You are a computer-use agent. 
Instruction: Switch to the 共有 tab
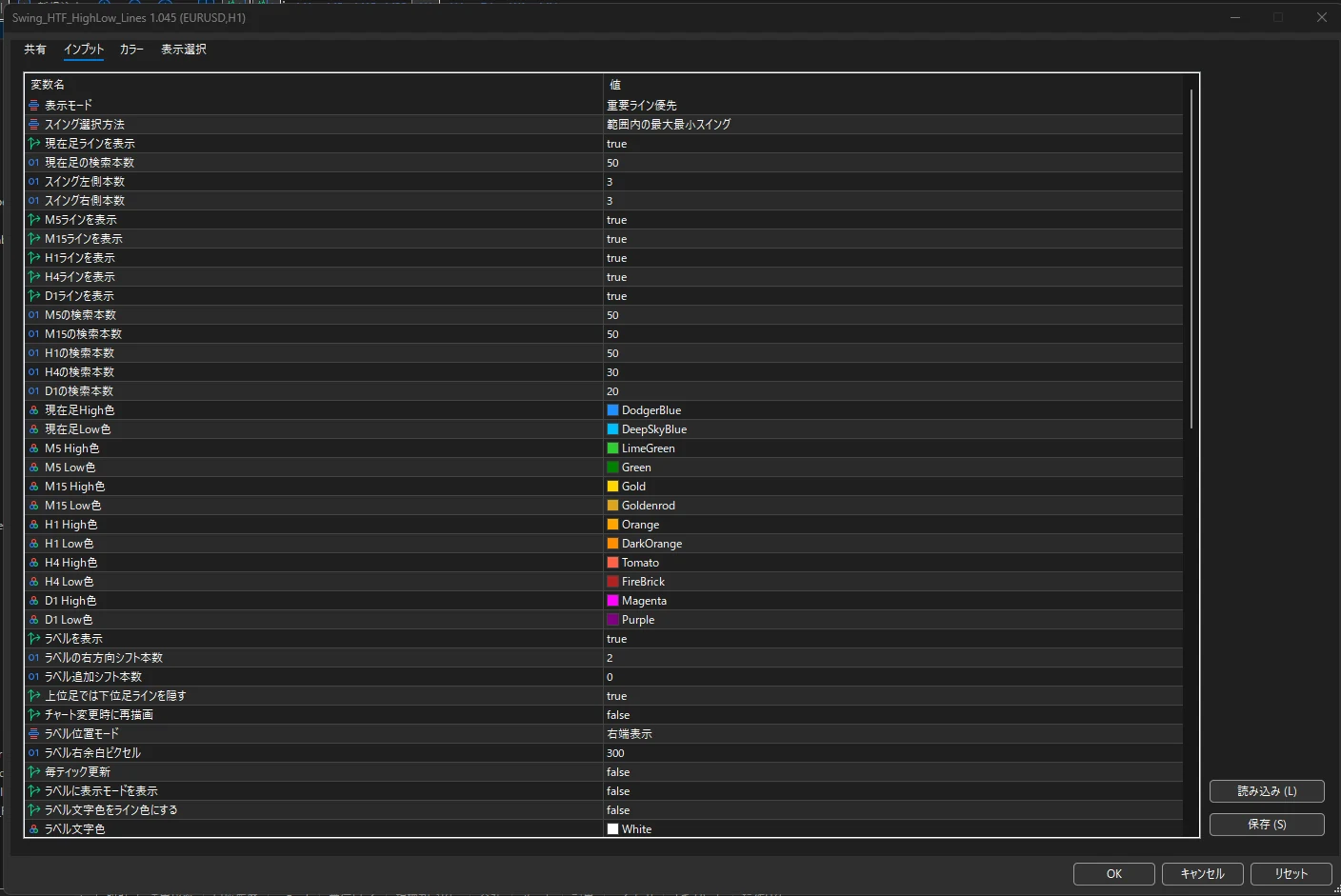[35, 50]
